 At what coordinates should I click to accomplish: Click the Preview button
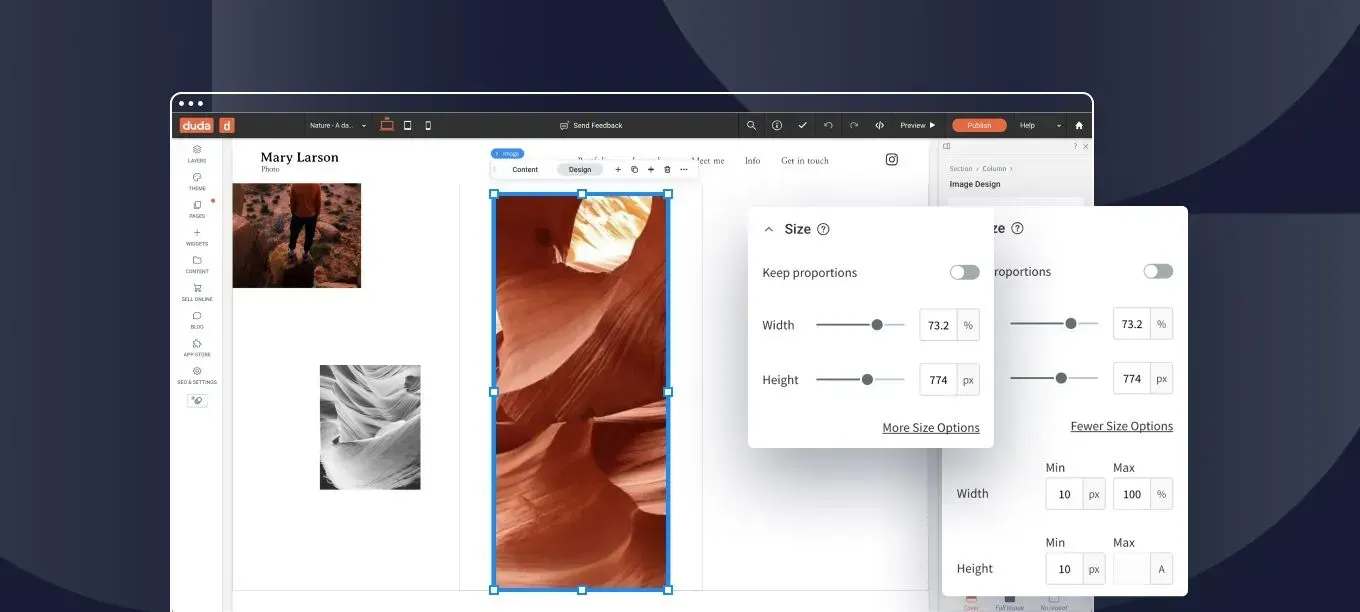pyautogui.click(x=917, y=125)
